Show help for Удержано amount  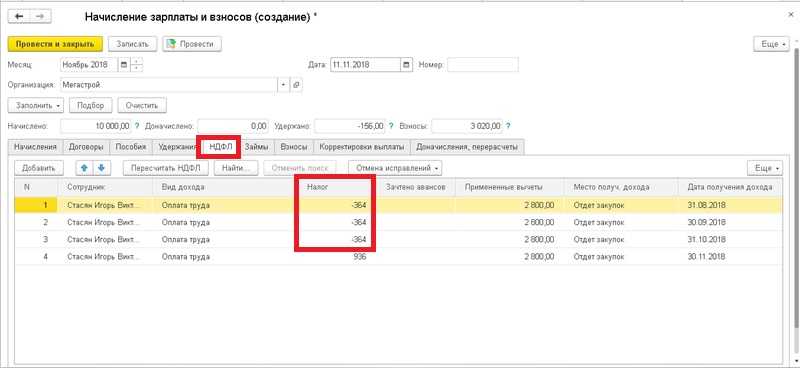click(391, 126)
